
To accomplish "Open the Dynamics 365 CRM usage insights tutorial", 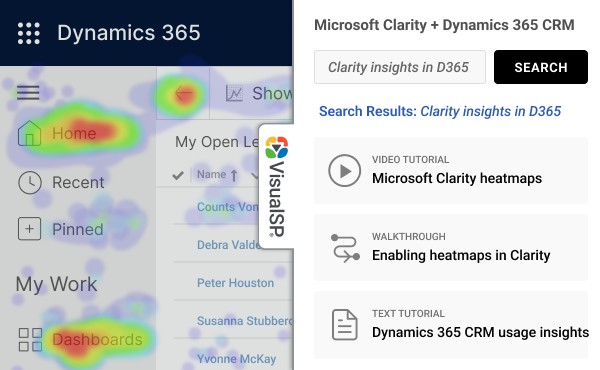I will 451,324.
